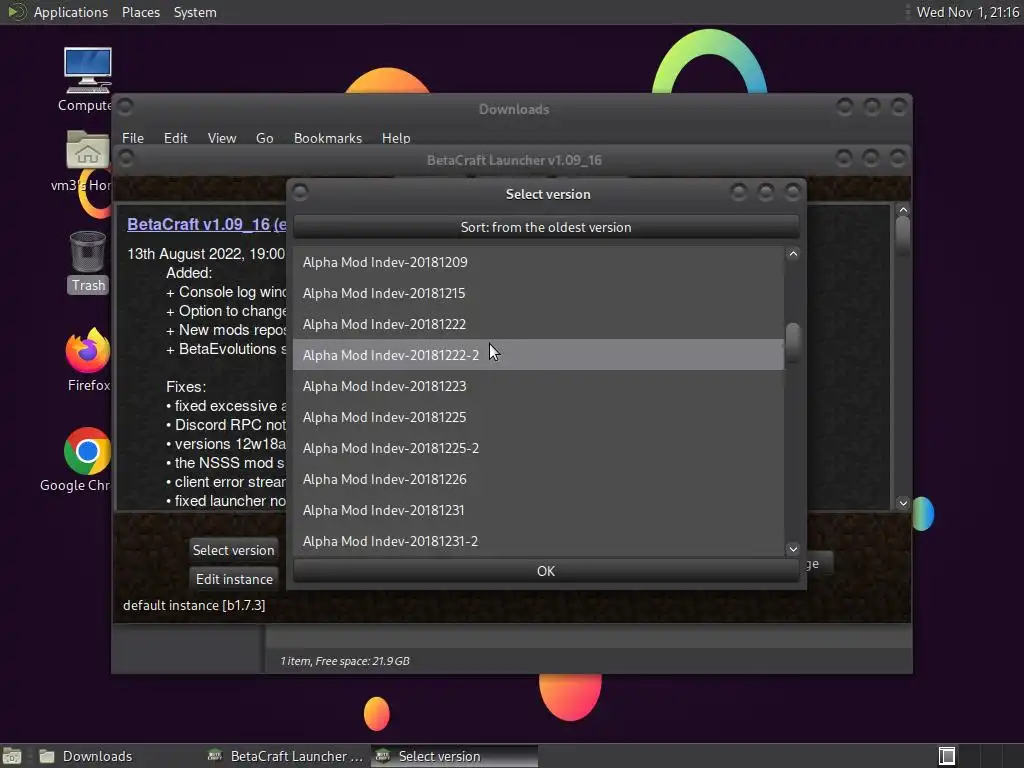Click the Select version dialog title bar
Viewport: 1024px width, 768px height.
coord(547,194)
